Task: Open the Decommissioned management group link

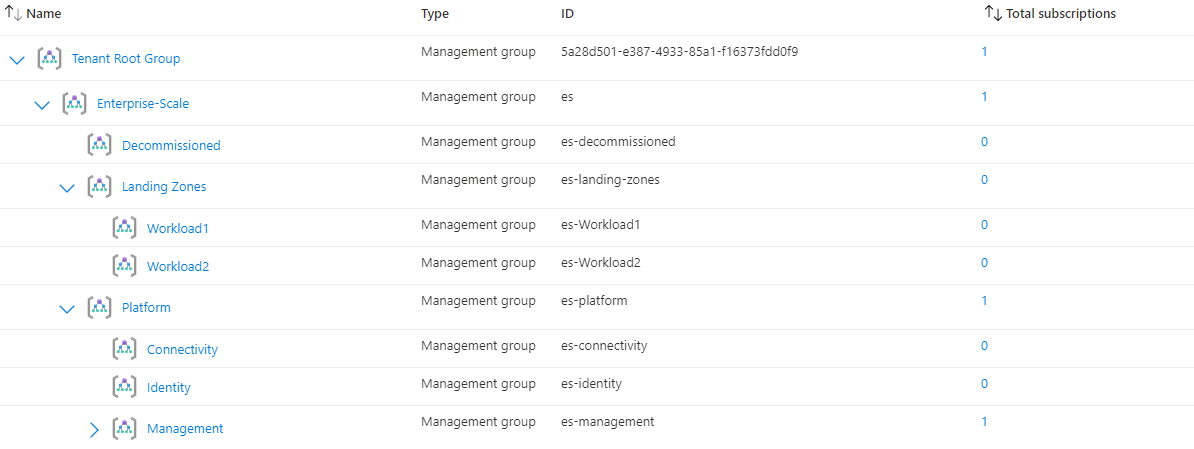Action: pos(171,146)
